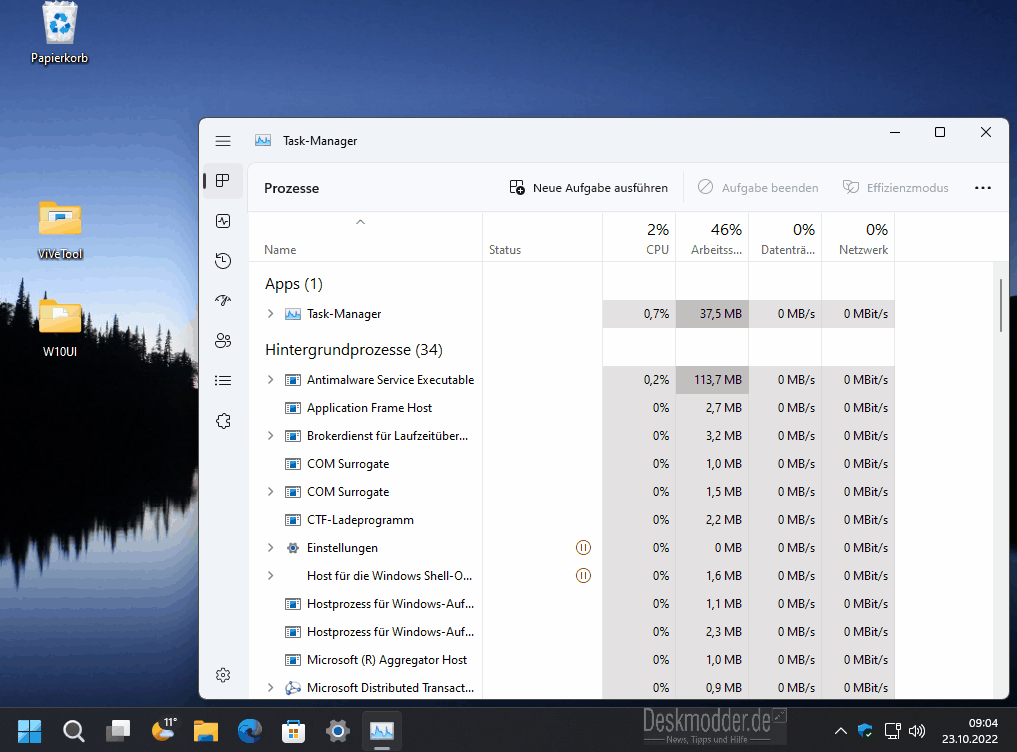The image size is (1017, 752).
Task: Select the Processes sidebar icon
Action: click(223, 181)
